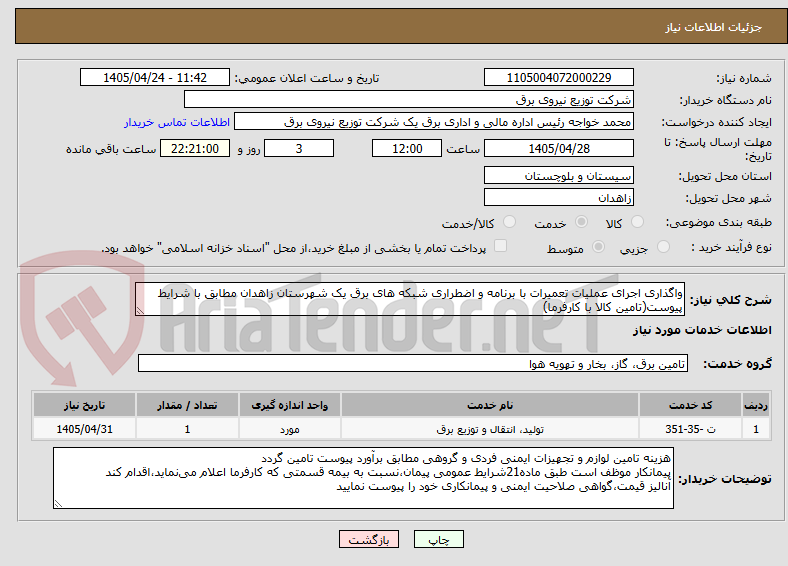Click the buyer name field شرکت توزیع نیروی برق

(409, 100)
